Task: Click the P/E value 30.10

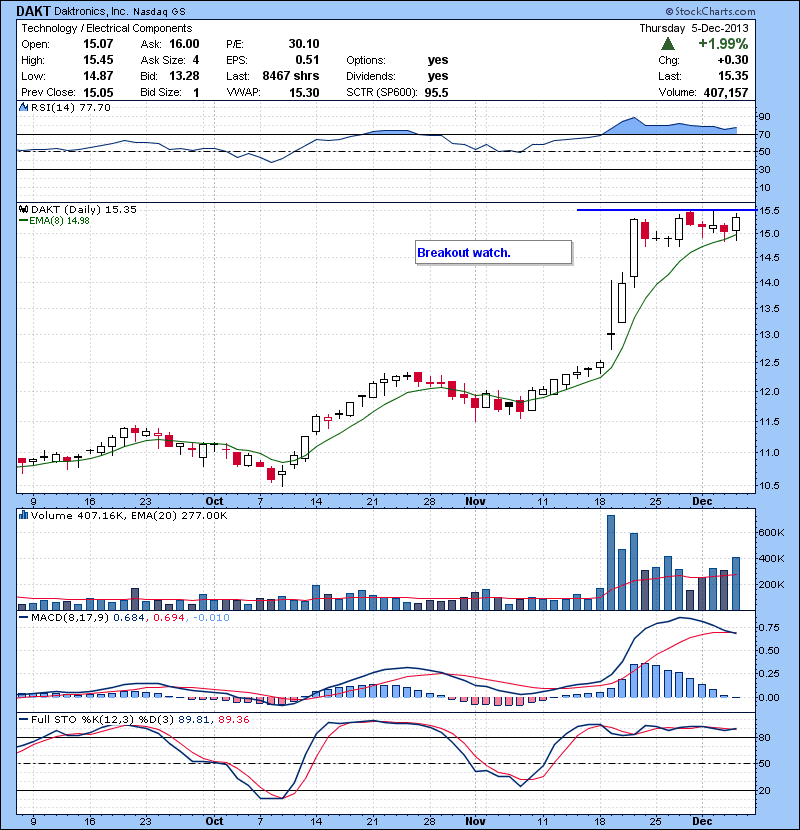Action: 304,44
